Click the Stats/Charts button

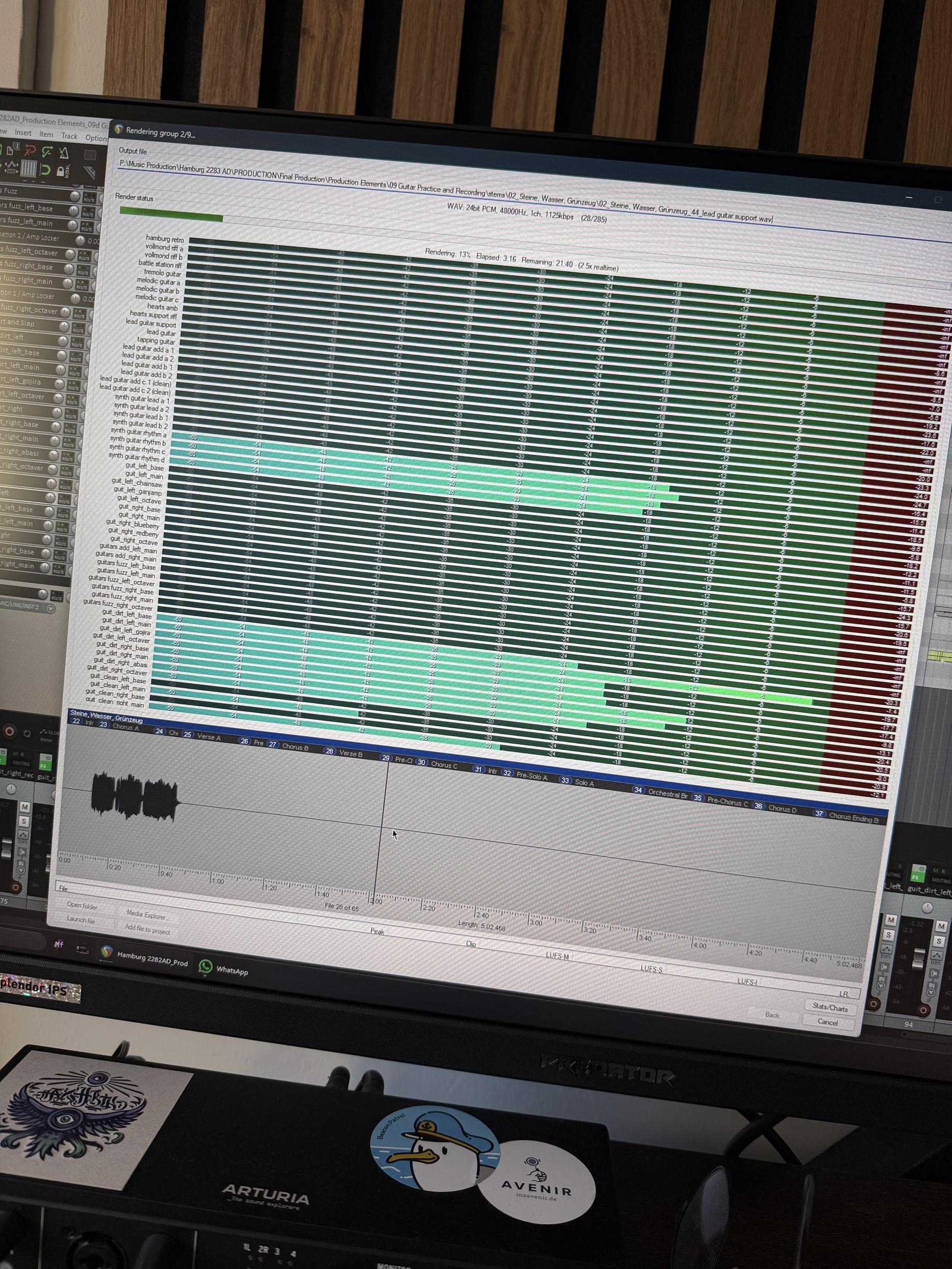[x=830, y=1008]
